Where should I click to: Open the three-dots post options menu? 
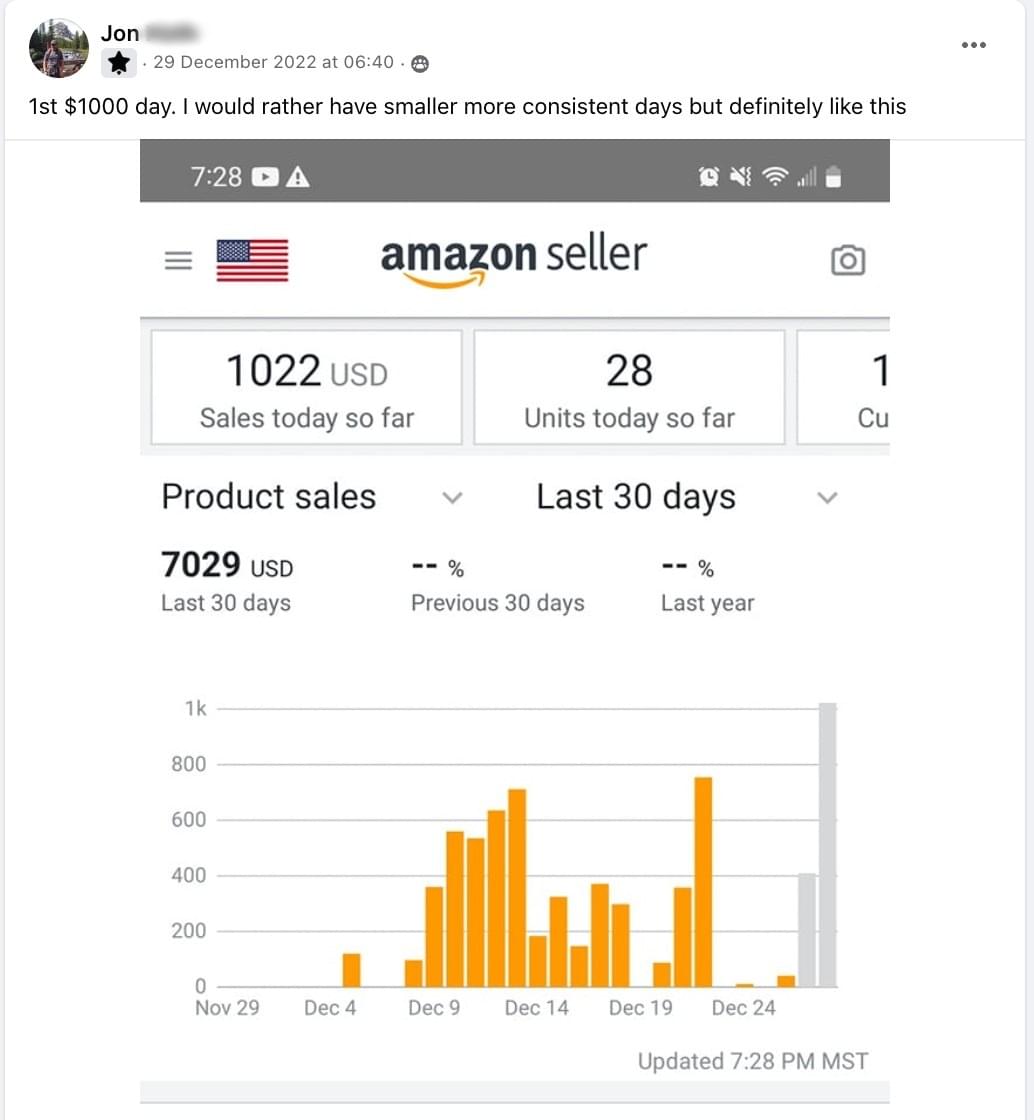(x=973, y=45)
